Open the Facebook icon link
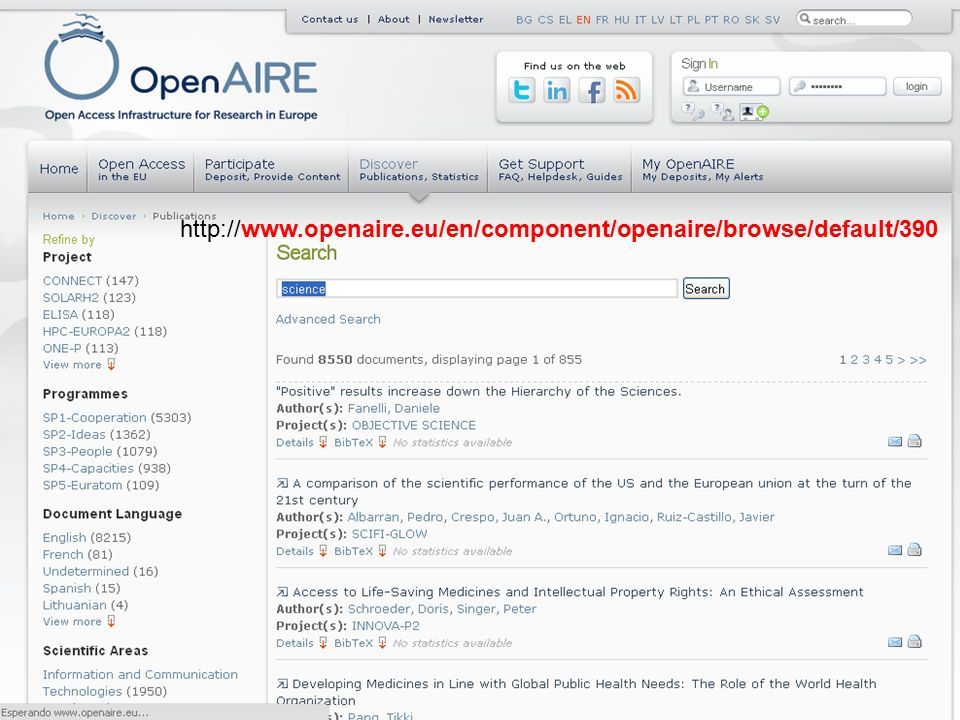960x720 pixels. (592, 91)
